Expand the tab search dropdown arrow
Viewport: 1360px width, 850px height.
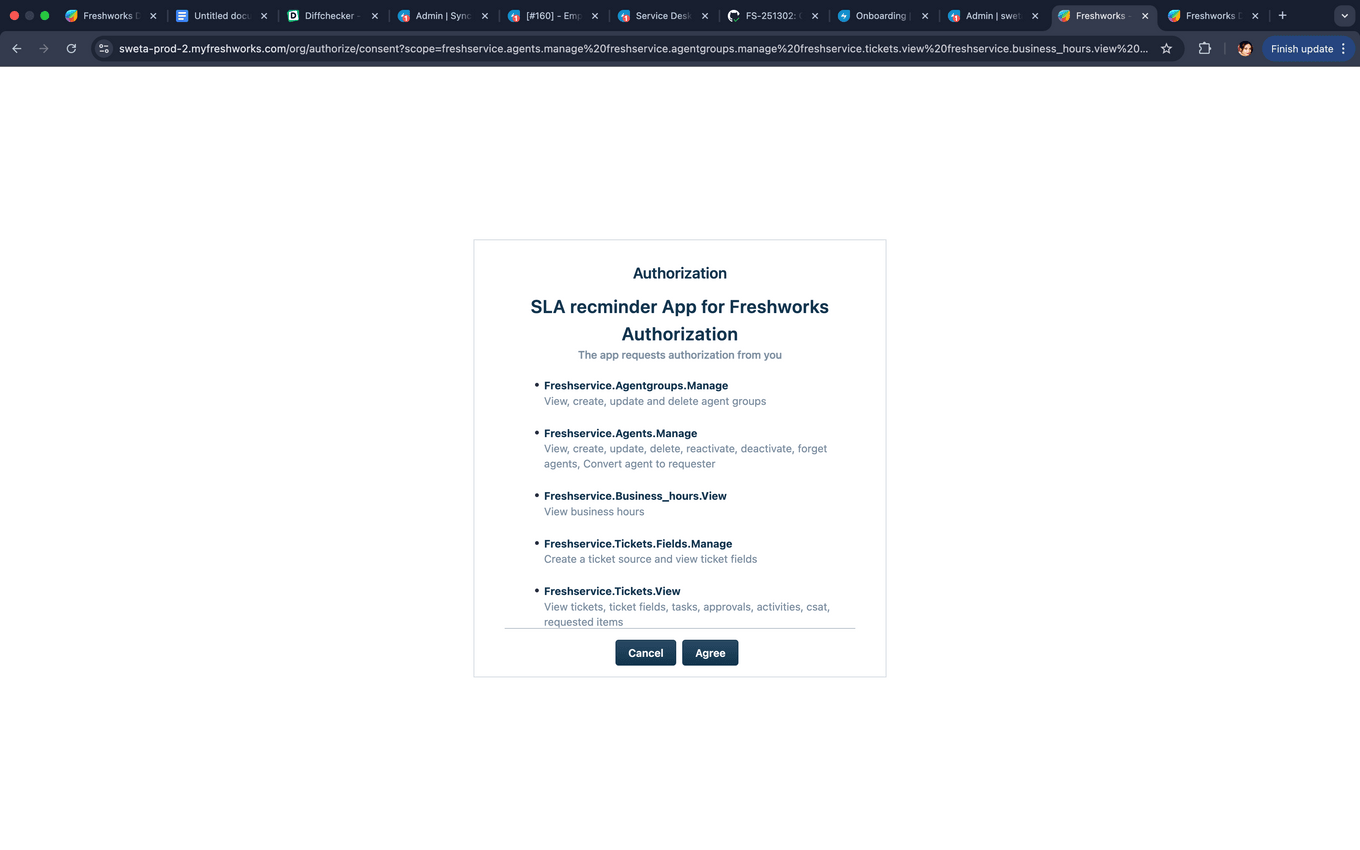(1343, 16)
